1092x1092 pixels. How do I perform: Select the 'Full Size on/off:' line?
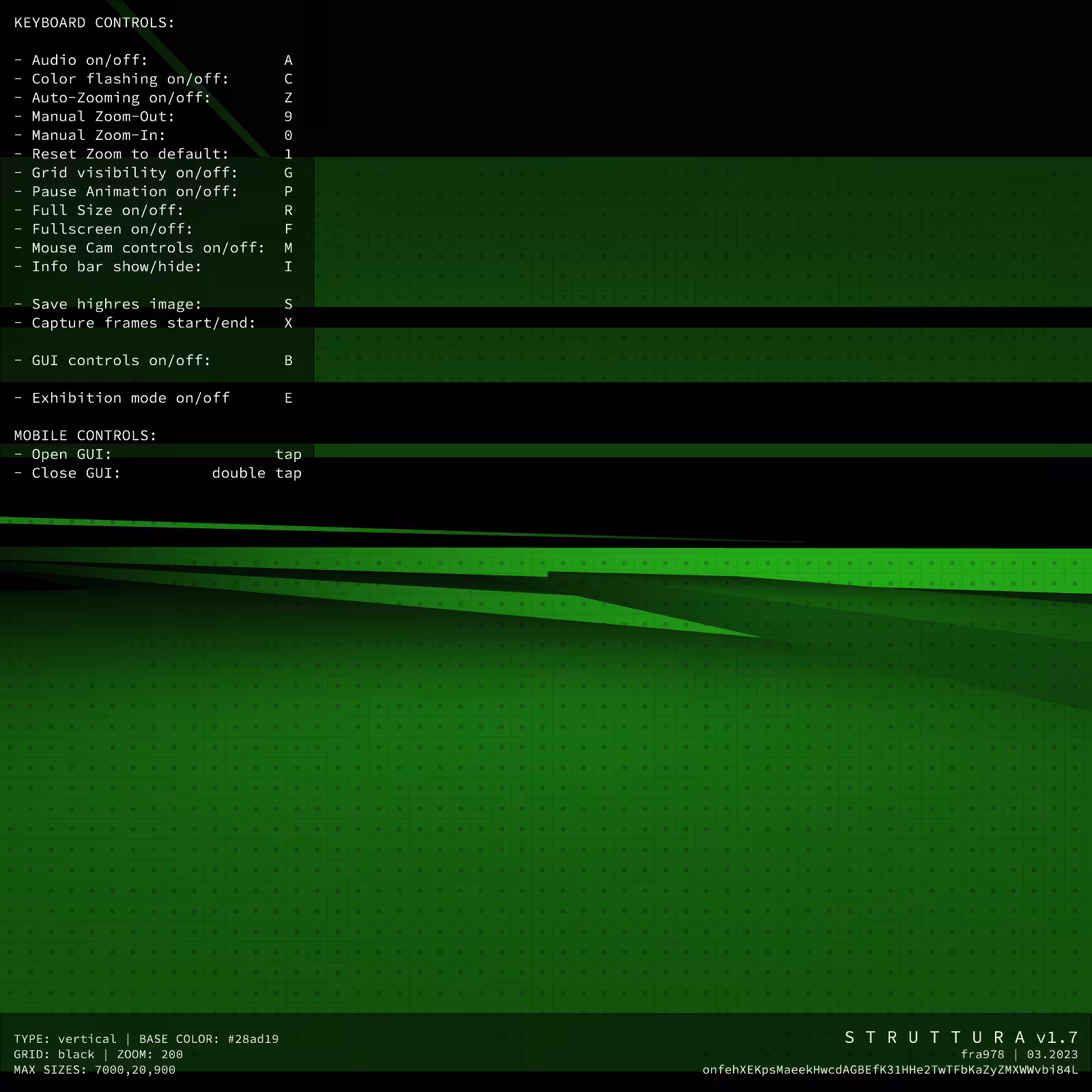pos(154,210)
